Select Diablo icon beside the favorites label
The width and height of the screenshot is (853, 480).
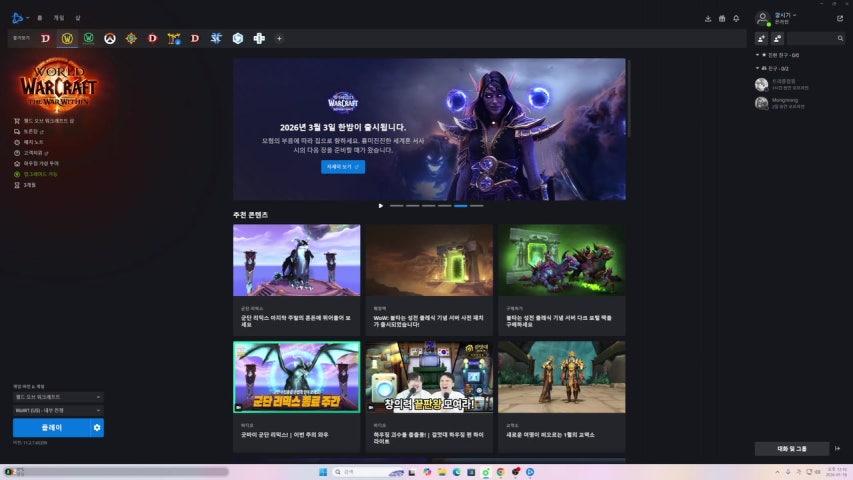click(46, 38)
